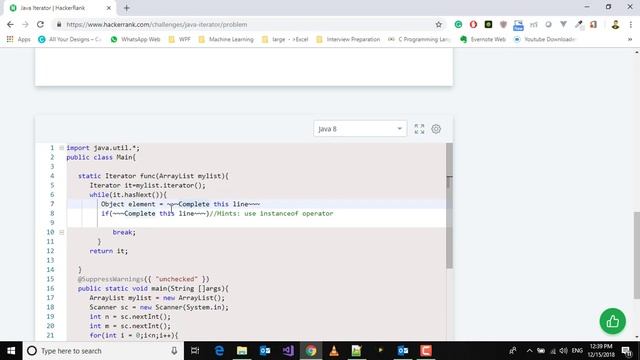Open Windows Start menu
The height and width of the screenshot is (360, 640).
pos(11,351)
